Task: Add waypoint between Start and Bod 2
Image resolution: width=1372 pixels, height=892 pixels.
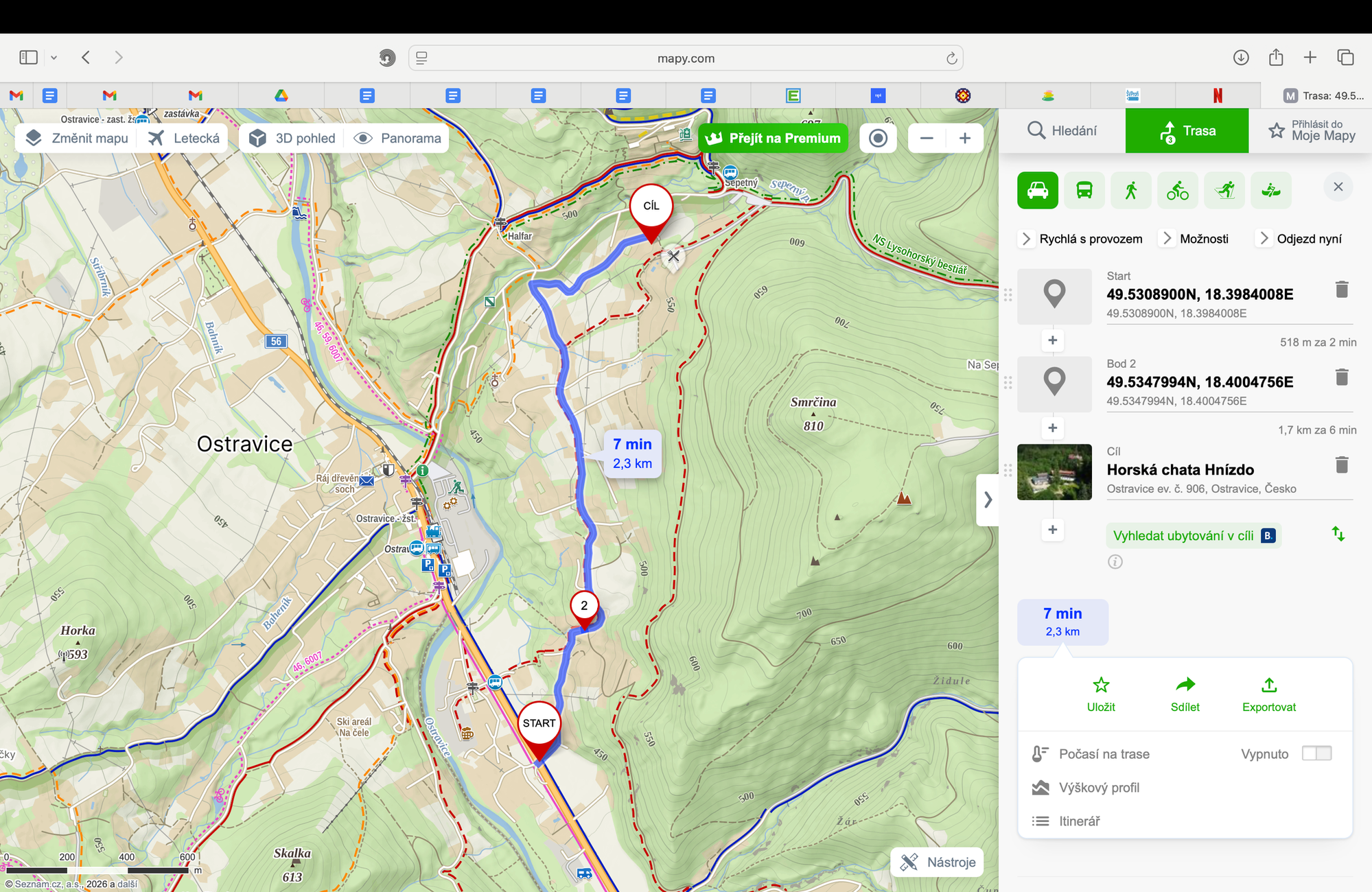Action: 1053,340
